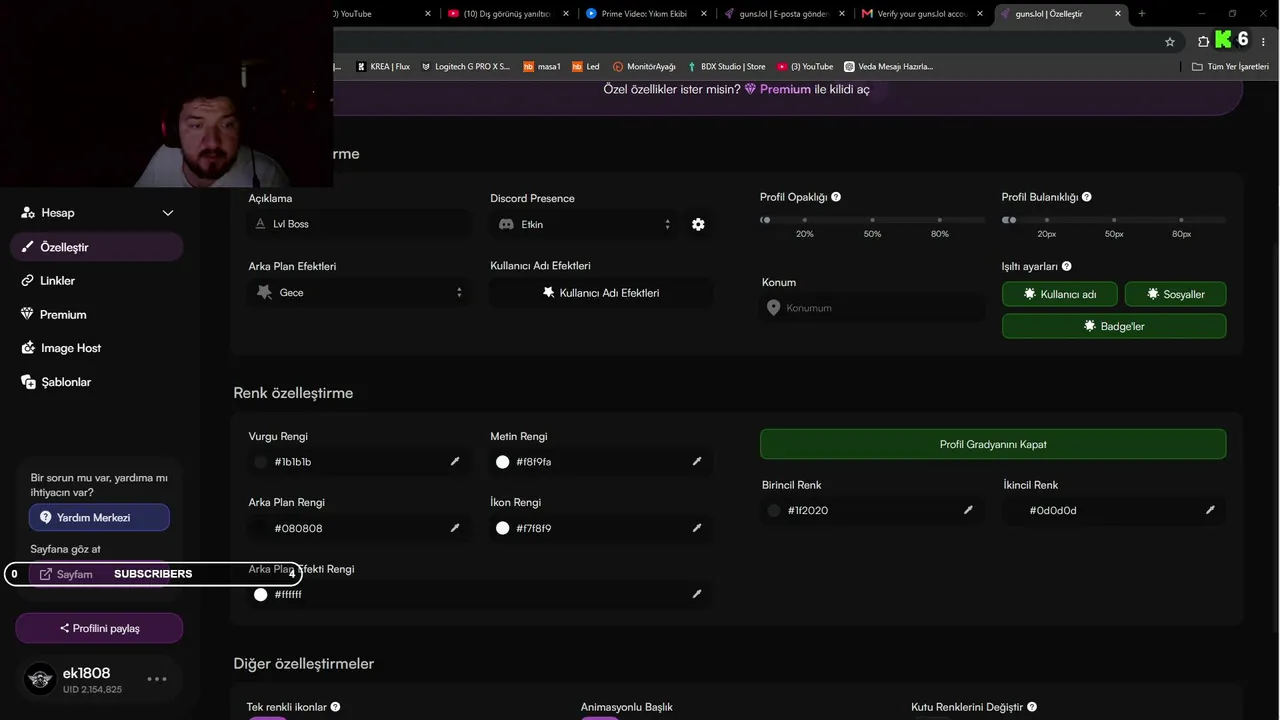Open the Özelleştir sidebar page
The height and width of the screenshot is (720, 1280).
[x=97, y=247]
